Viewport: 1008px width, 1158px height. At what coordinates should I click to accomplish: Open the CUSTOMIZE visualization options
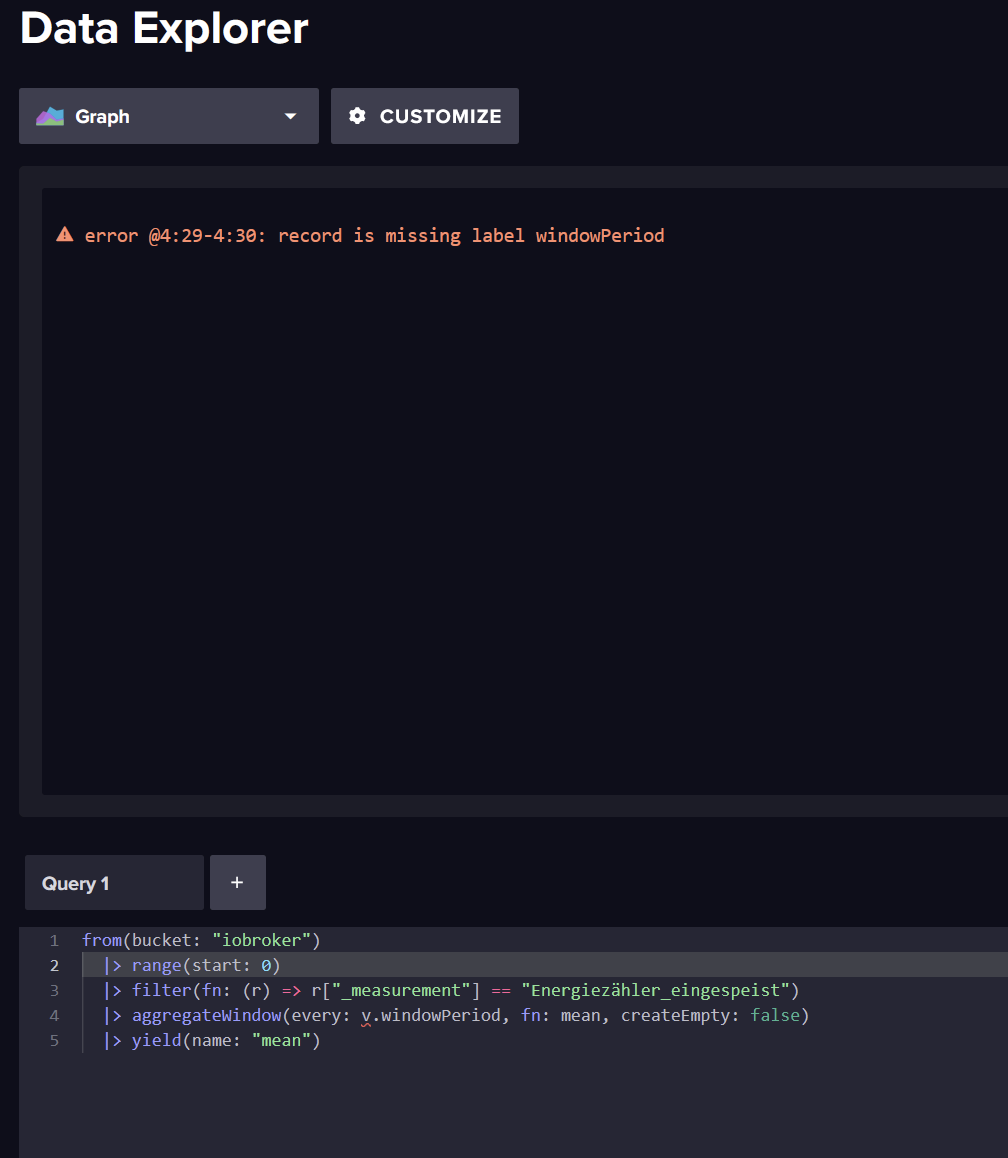pyautogui.click(x=424, y=116)
